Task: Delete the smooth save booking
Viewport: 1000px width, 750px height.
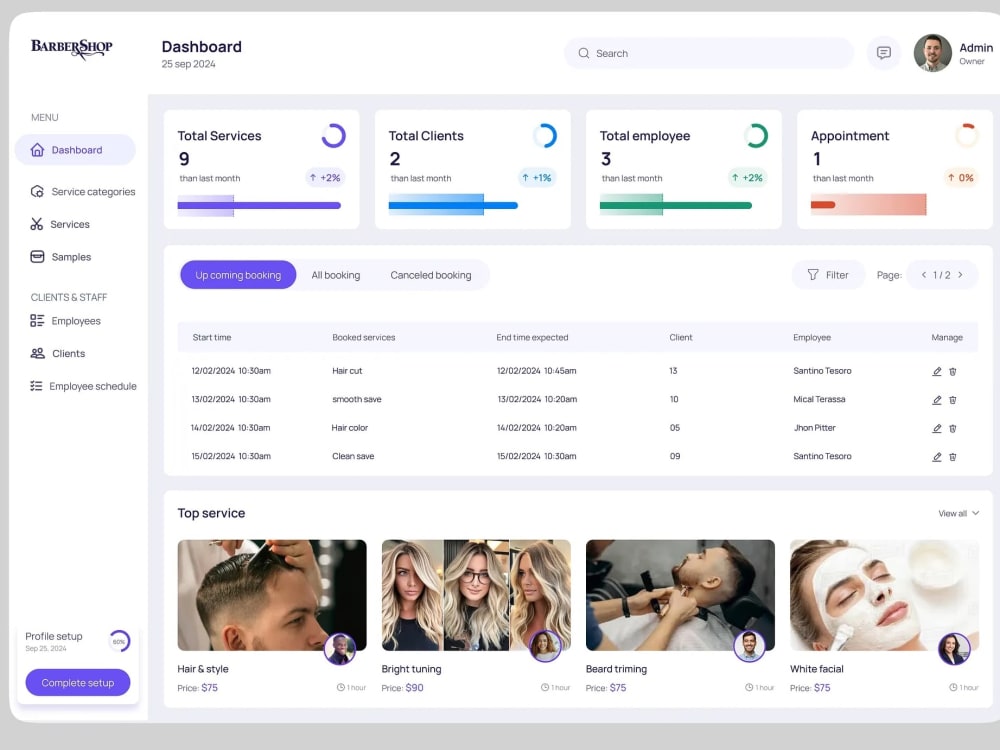Action: coord(953,400)
